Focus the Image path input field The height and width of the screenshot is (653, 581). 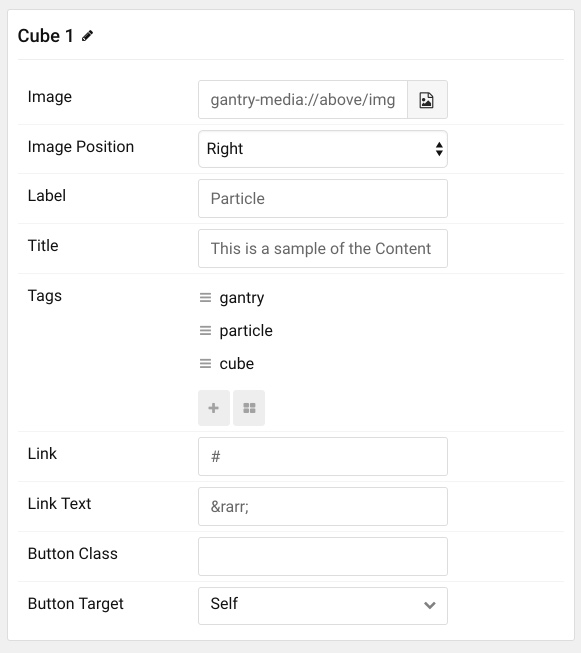tap(303, 100)
